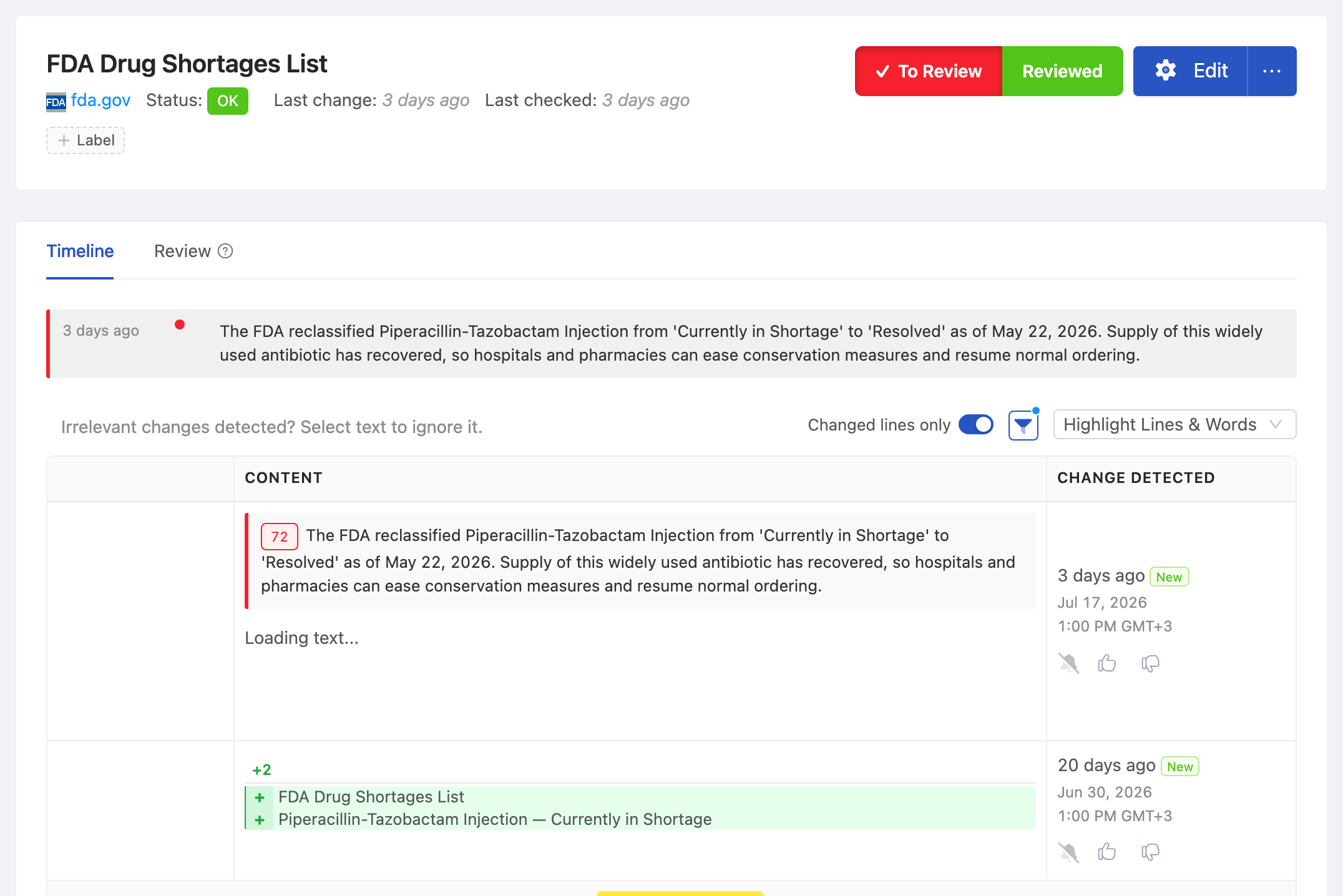The image size is (1343, 896).
Task: Select the '3 days ago' summary banner timestamp
Action: point(101,331)
